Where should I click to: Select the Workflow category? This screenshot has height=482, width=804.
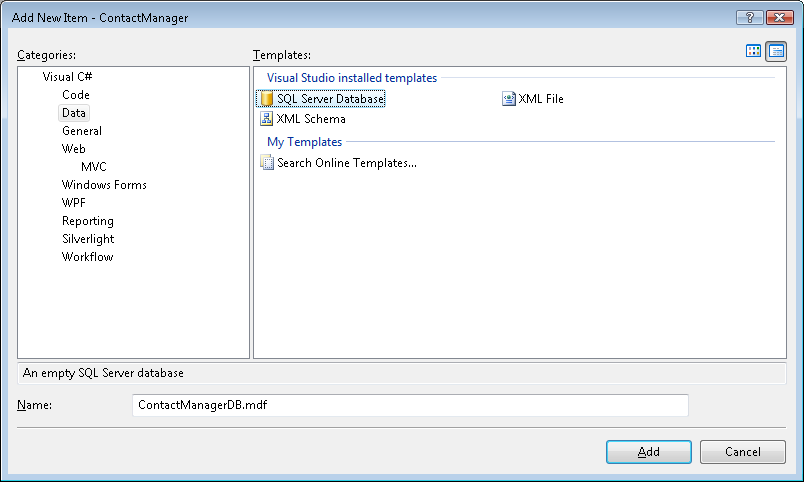coord(88,257)
